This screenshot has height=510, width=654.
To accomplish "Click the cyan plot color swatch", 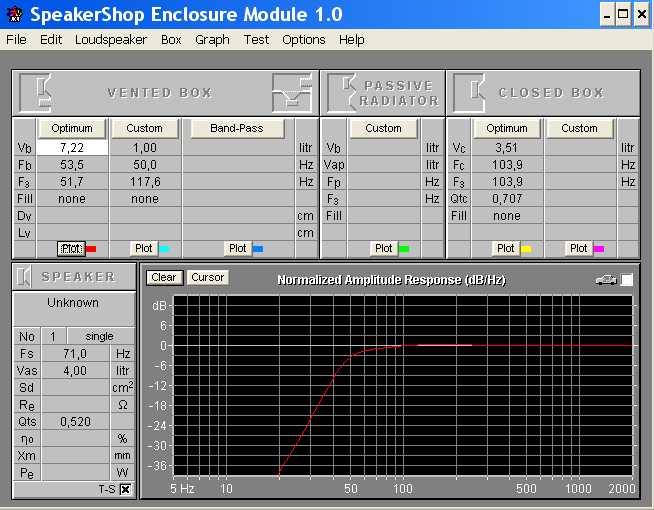I will [164, 249].
